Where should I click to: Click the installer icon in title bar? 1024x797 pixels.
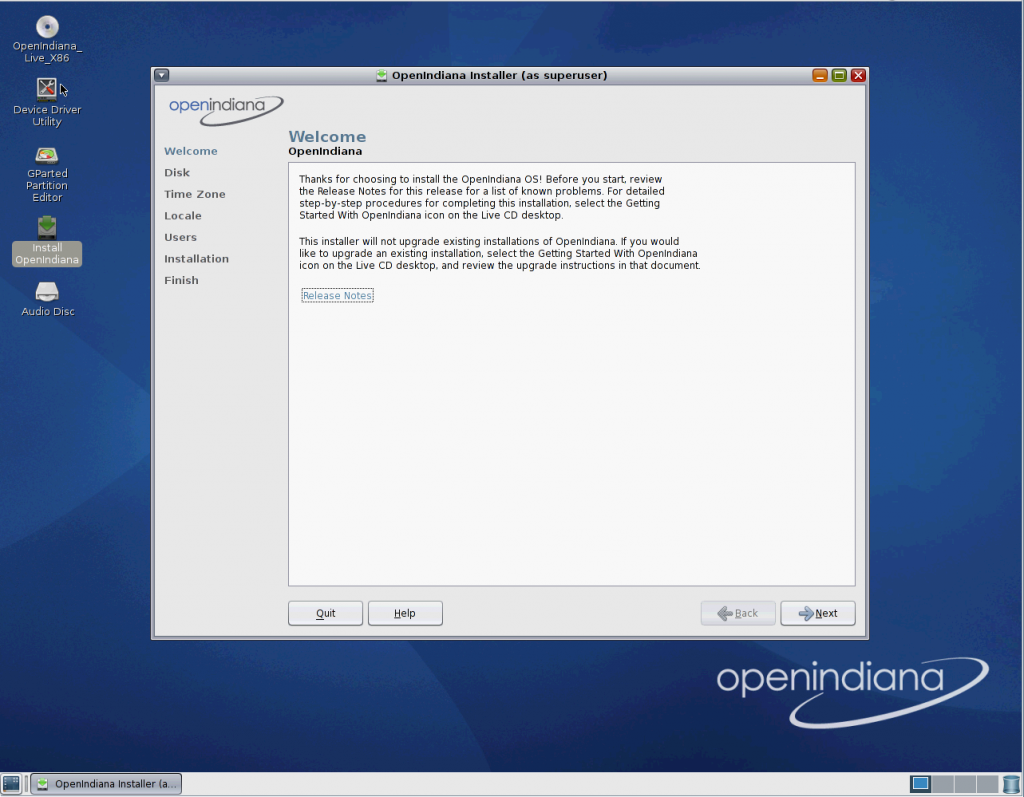pyautogui.click(x=381, y=75)
